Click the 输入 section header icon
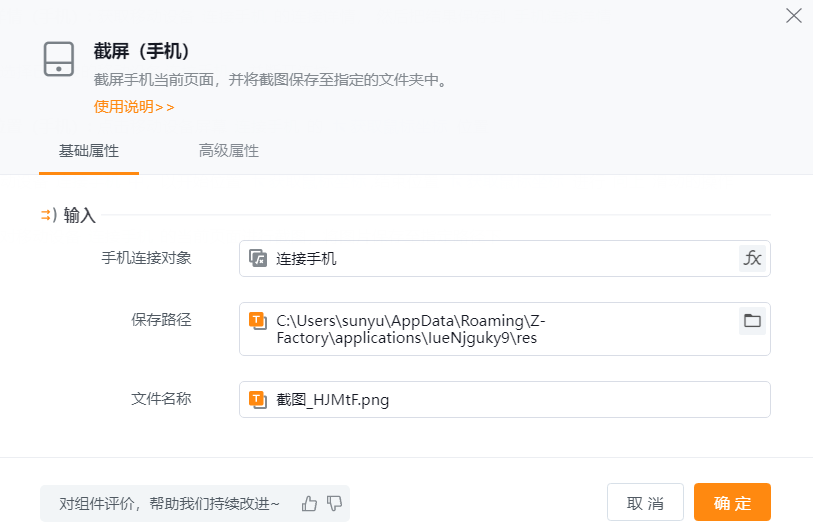Image resolution: width=813 pixels, height=530 pixels. tap(47, 215)
